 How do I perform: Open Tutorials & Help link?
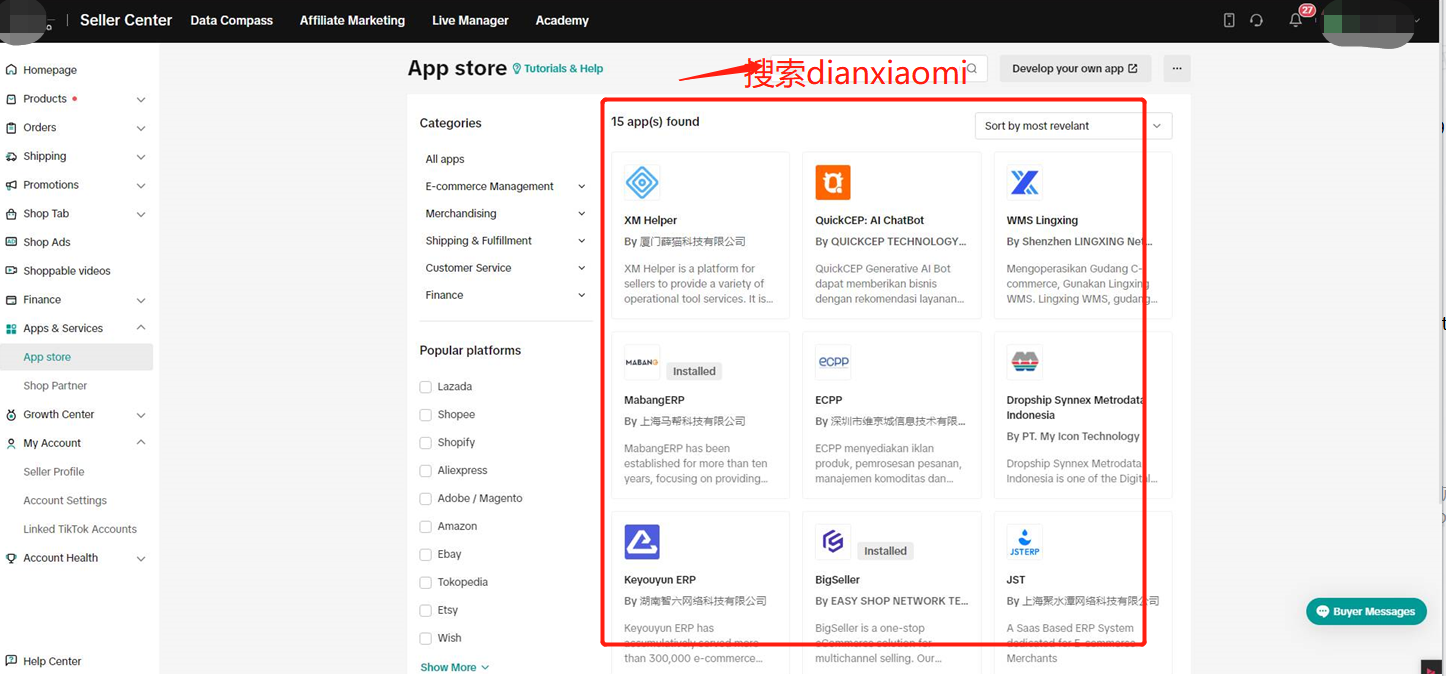pos(558,69)
